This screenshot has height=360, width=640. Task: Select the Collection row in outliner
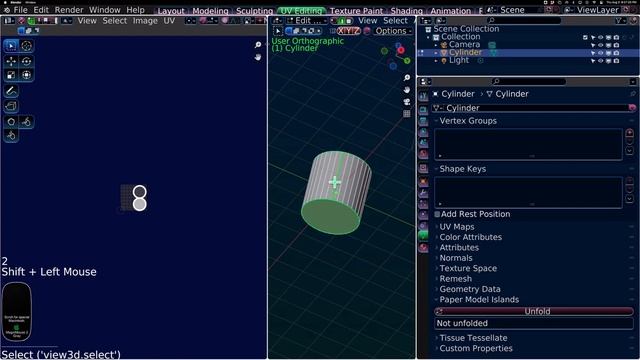(527, 37)
